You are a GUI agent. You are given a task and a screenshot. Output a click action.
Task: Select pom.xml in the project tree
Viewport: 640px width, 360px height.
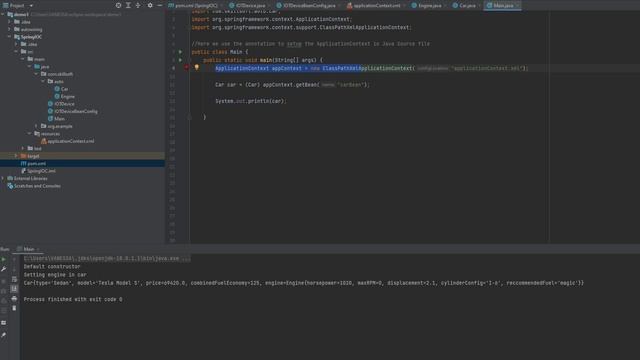pos(33,163)
